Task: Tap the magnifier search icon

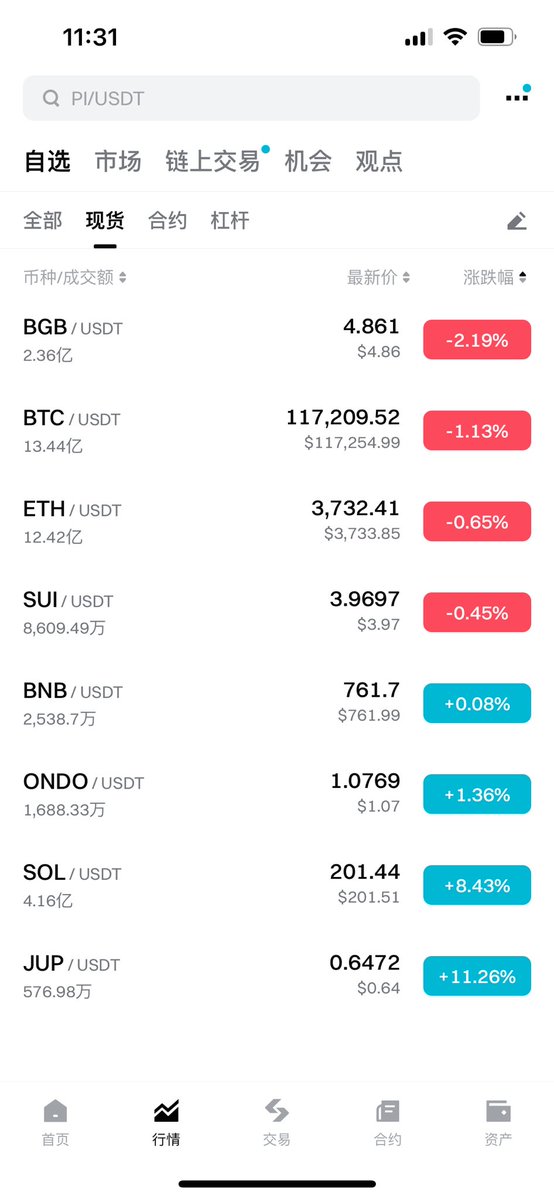Action: click(x=51, y=98)
